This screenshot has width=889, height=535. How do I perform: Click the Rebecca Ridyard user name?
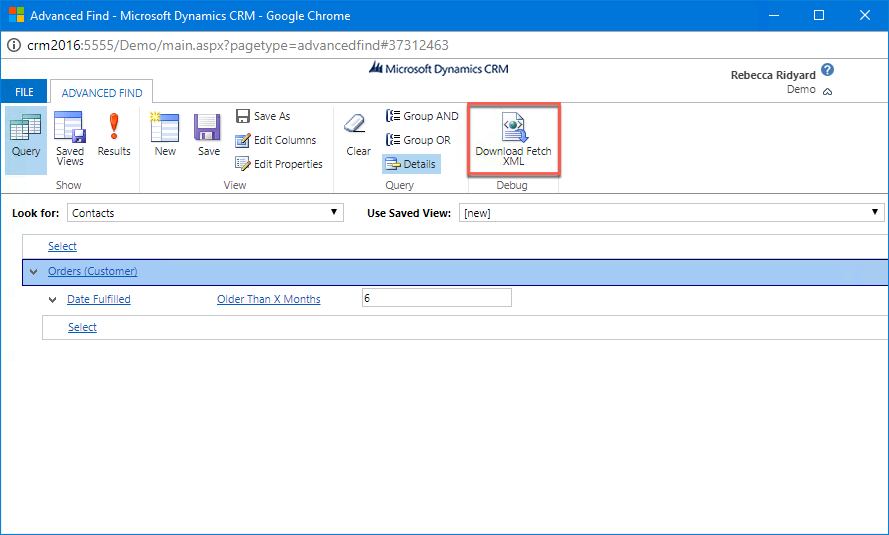click(773, 75)
